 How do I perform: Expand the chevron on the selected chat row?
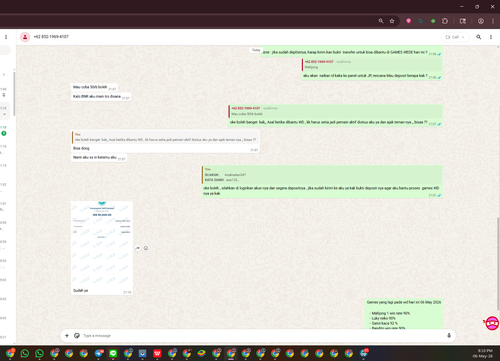coord(4,114)
